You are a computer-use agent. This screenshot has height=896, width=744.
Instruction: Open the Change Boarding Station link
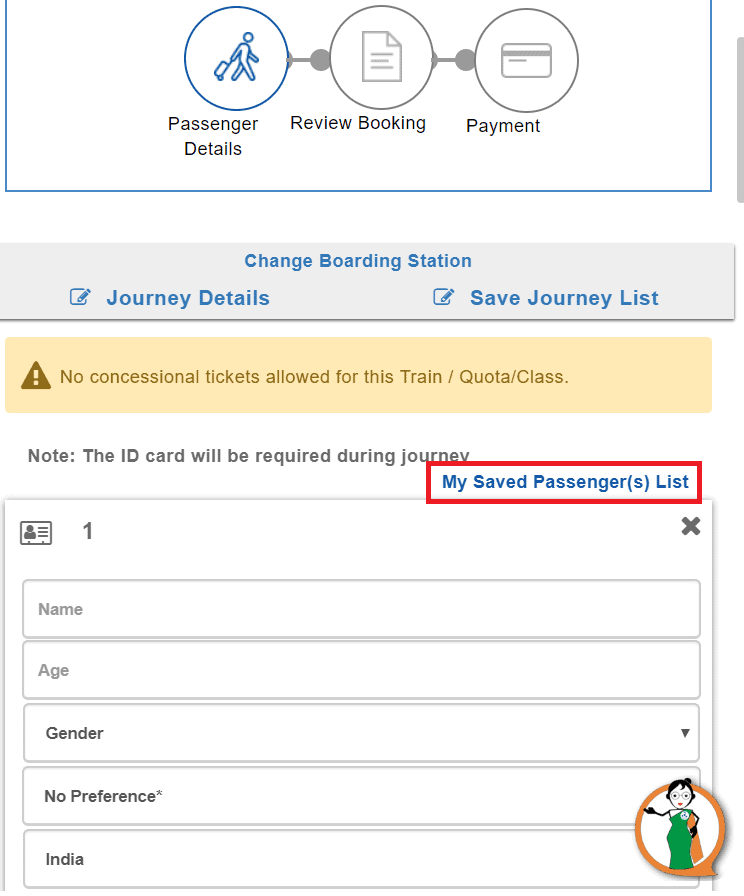[358, 261]
